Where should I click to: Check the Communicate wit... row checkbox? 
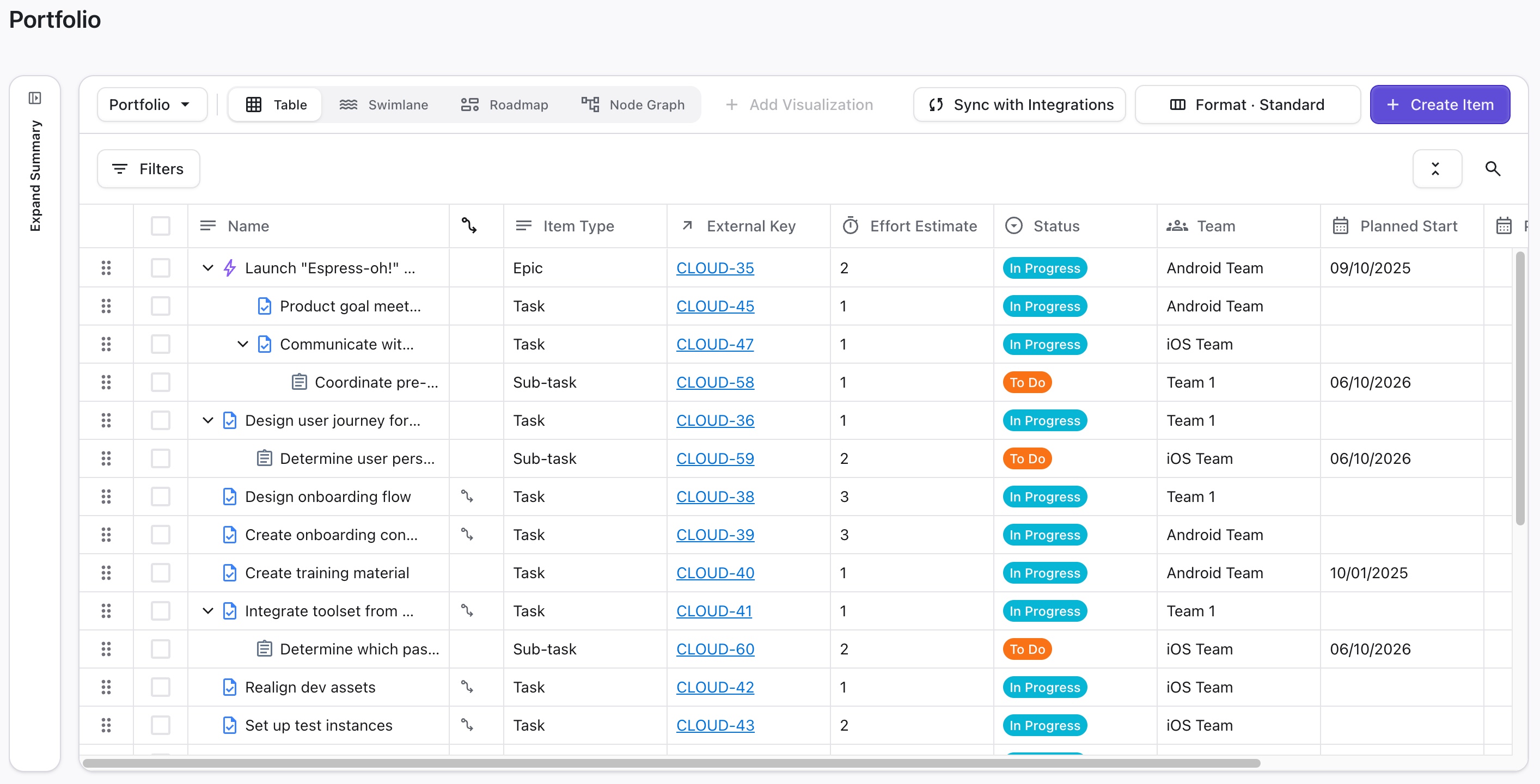[160, 344]
